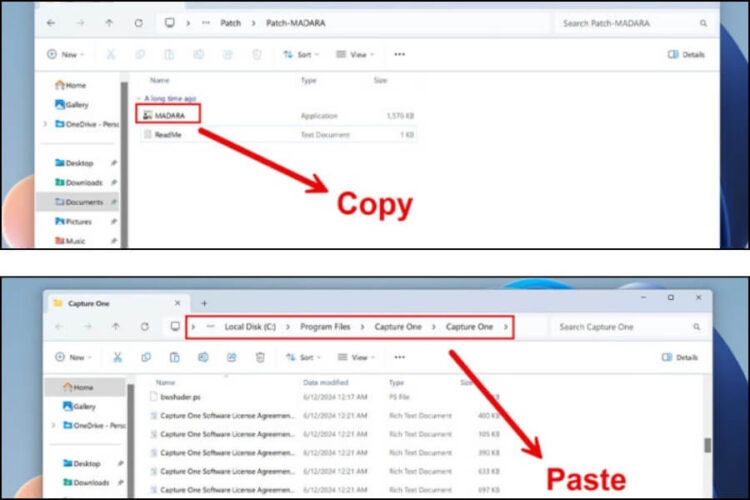Image resolution: width=750 pixels, height=500 pixels.
Task: Go back in the Patch-MADARA window
Action: [x=51, y=23]
